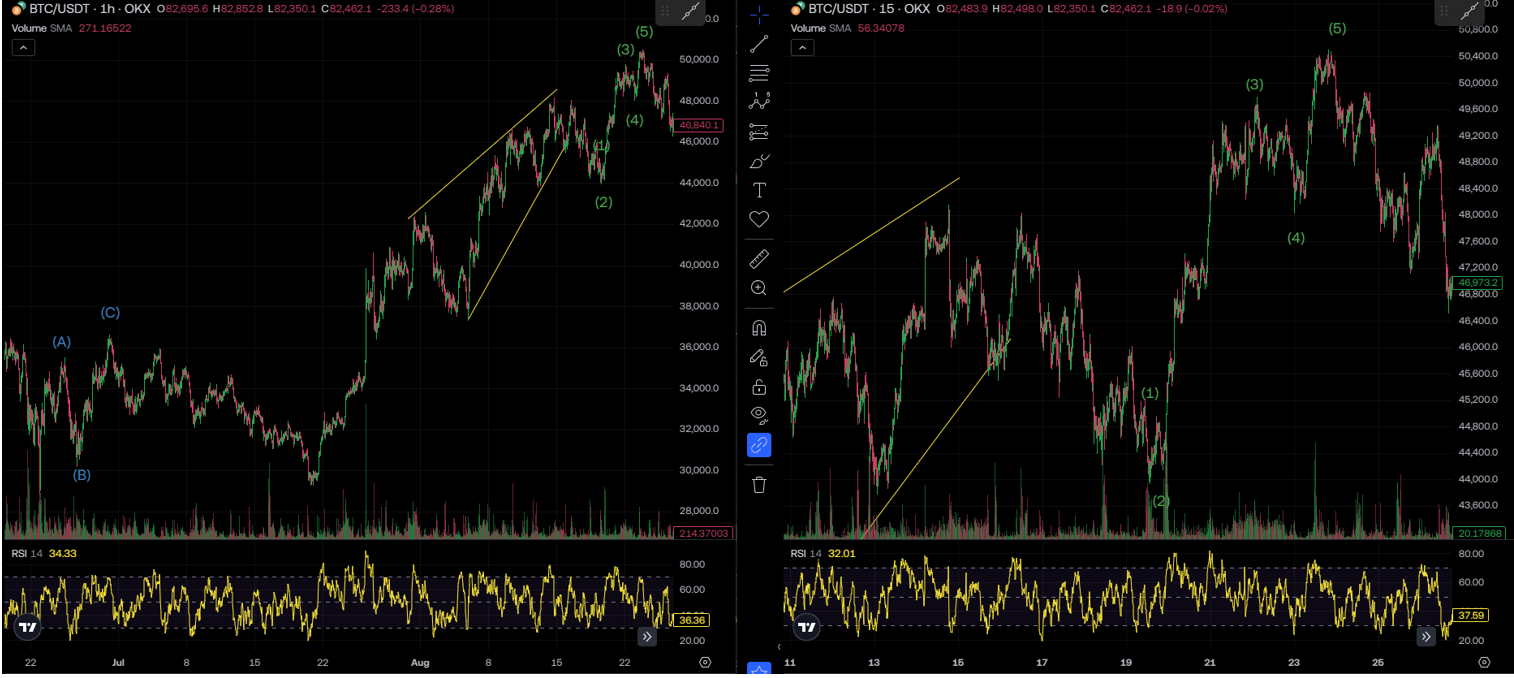Select blue (B) wave label on left chart

click(x=82, y=475)
